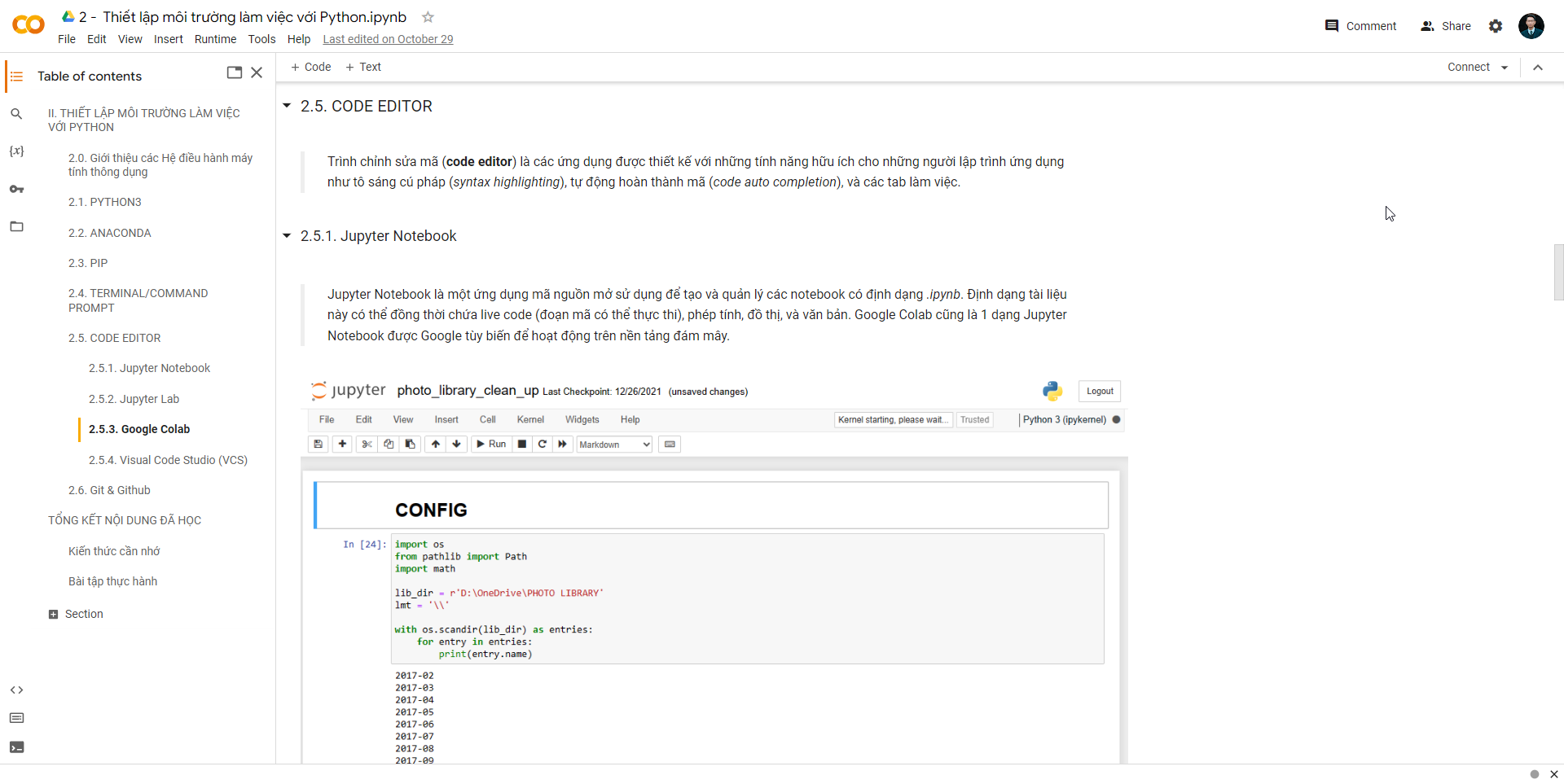1564x784 pixels.
Task: Open the Connect dropdown menu
Action: 1505,67
